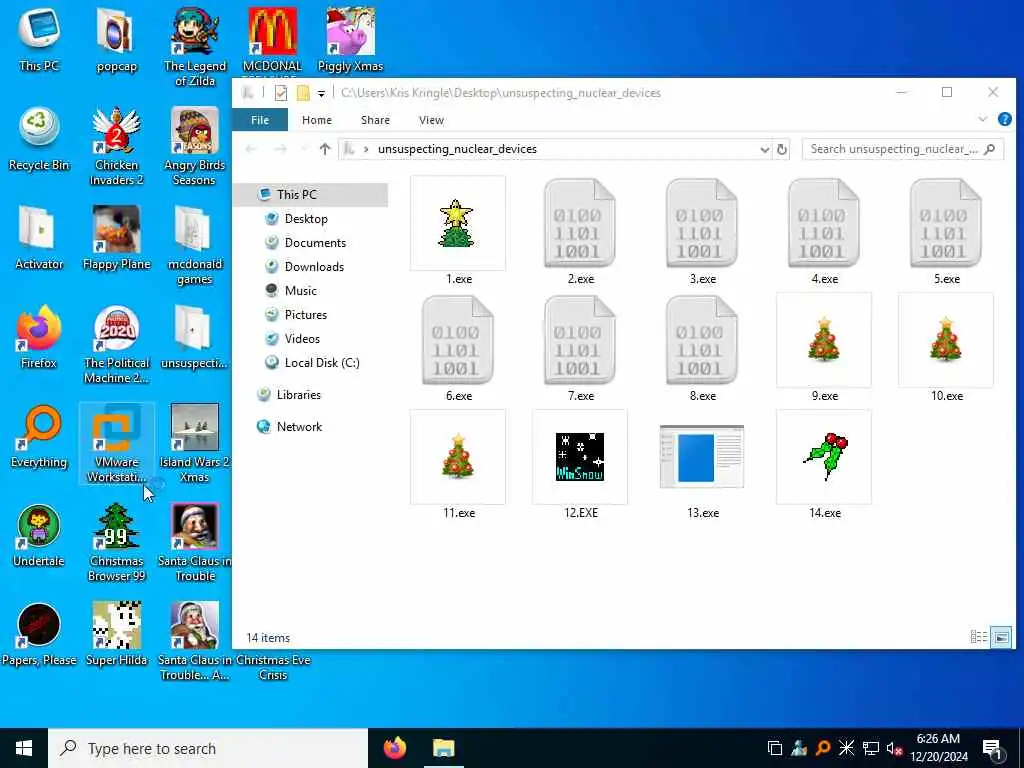
Task: Switch to large thumbnails view layout
Action: click(x=1000, y=637)
